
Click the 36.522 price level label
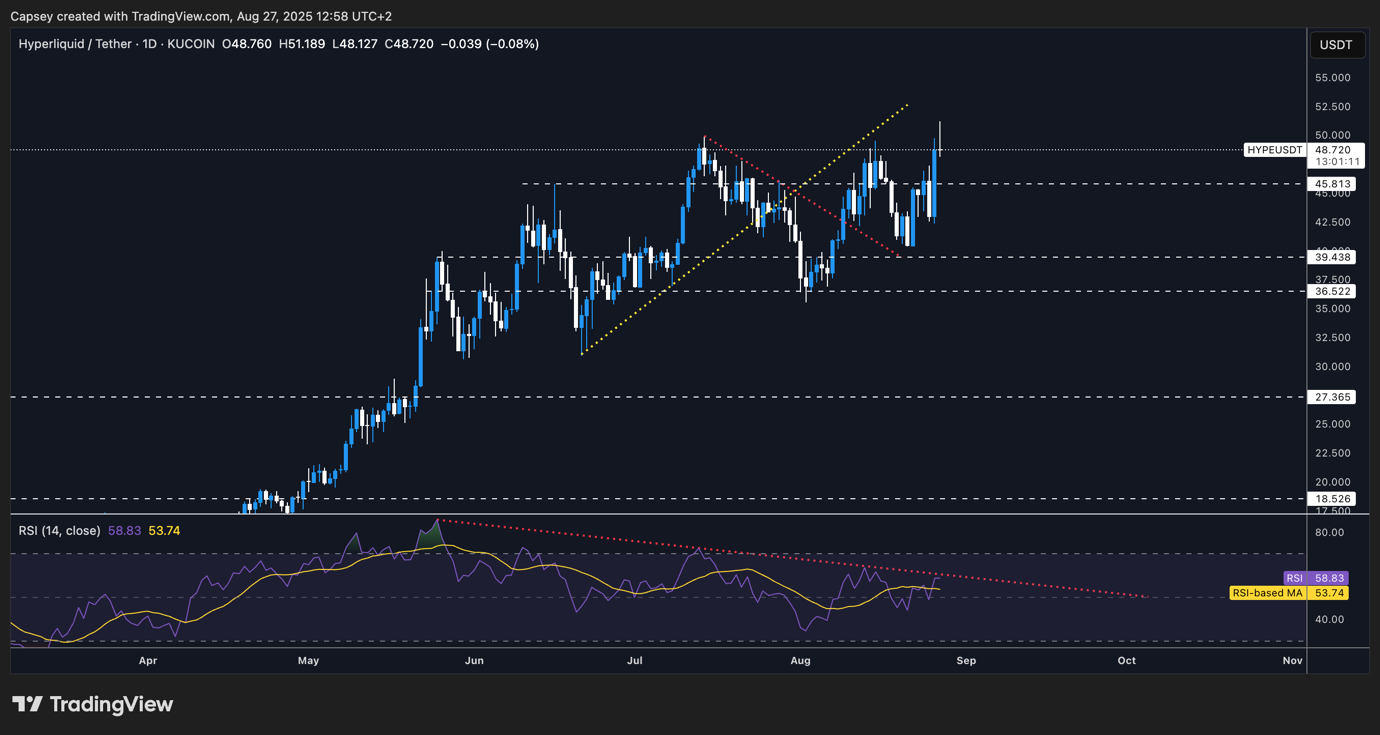pyautogui.click(x=1334, y=291)
